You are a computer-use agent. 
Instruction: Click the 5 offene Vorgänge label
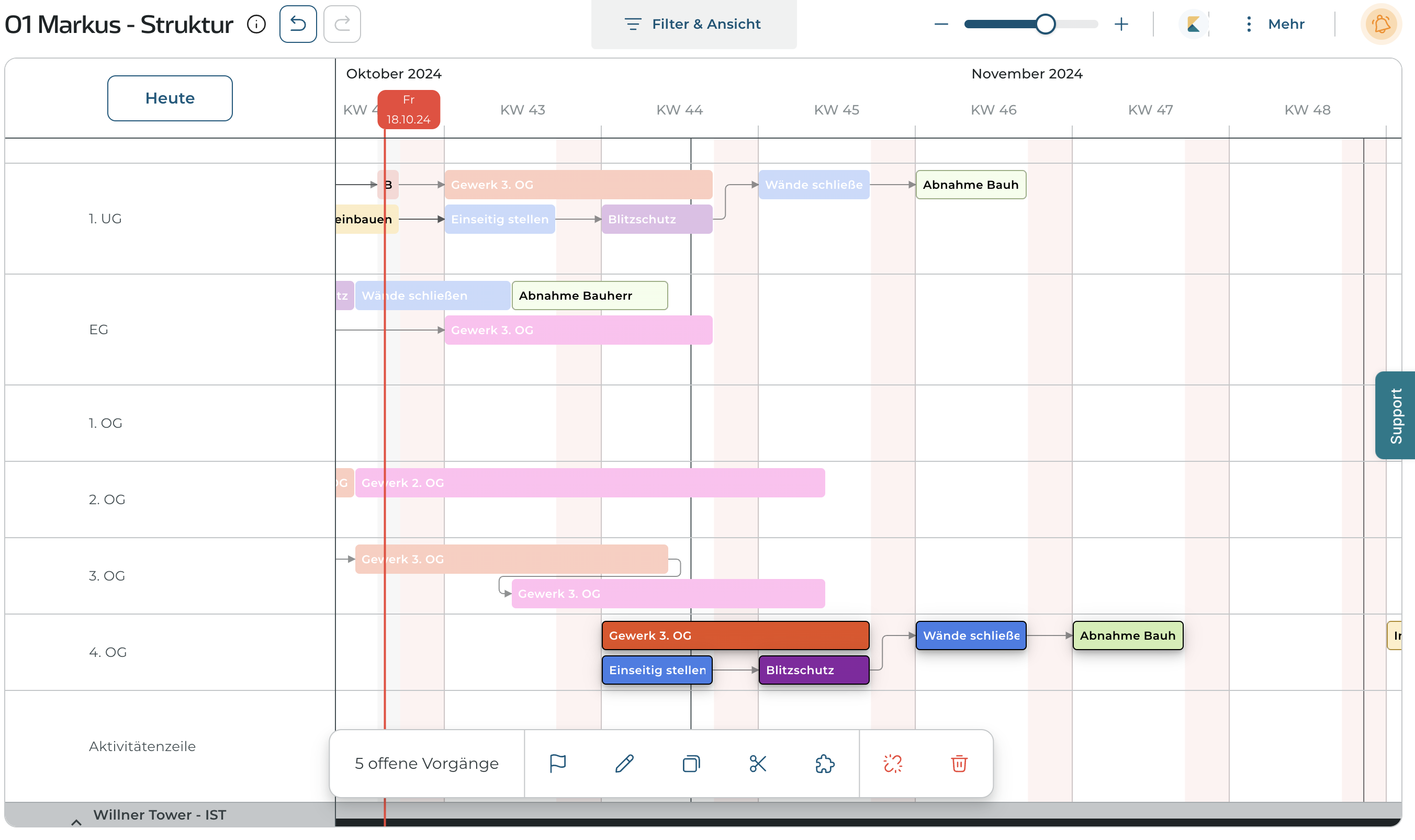[x=427, y=764]
